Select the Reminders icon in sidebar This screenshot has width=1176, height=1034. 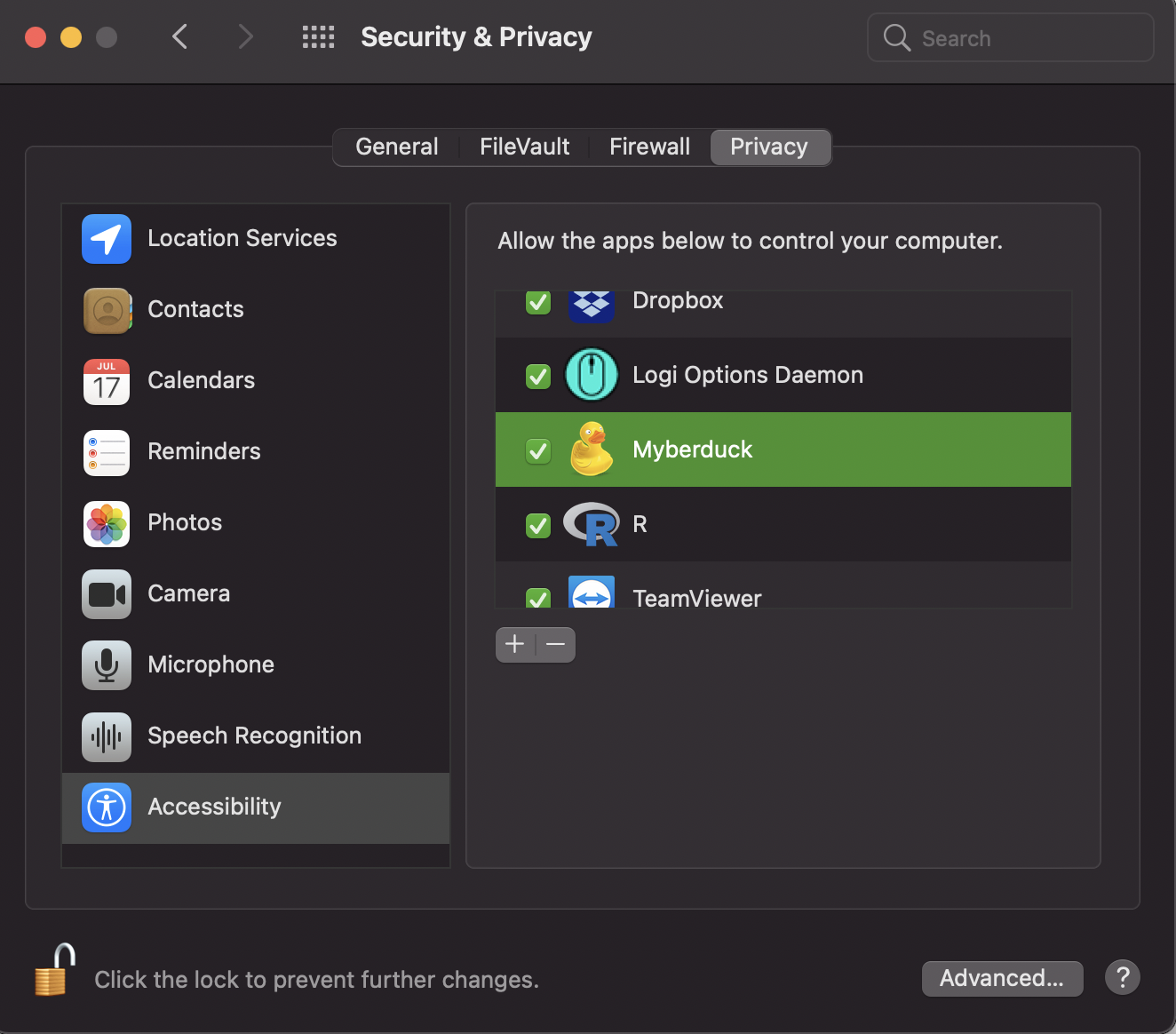pos(106,452)
